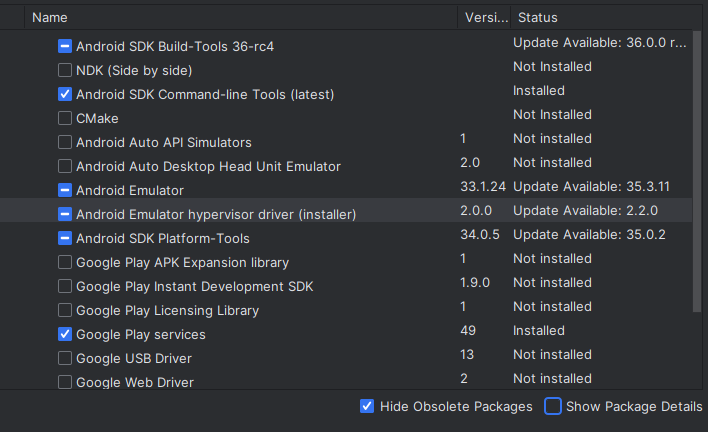Toggle Android Emulator hypervisor driver checkbox
Viewport: 708px width, 432px height.
[65, 214]
